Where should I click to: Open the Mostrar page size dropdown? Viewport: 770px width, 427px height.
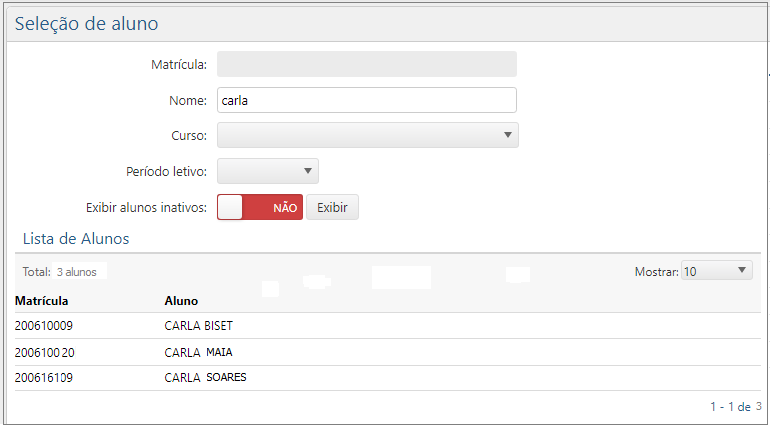[x=716, y=271]
